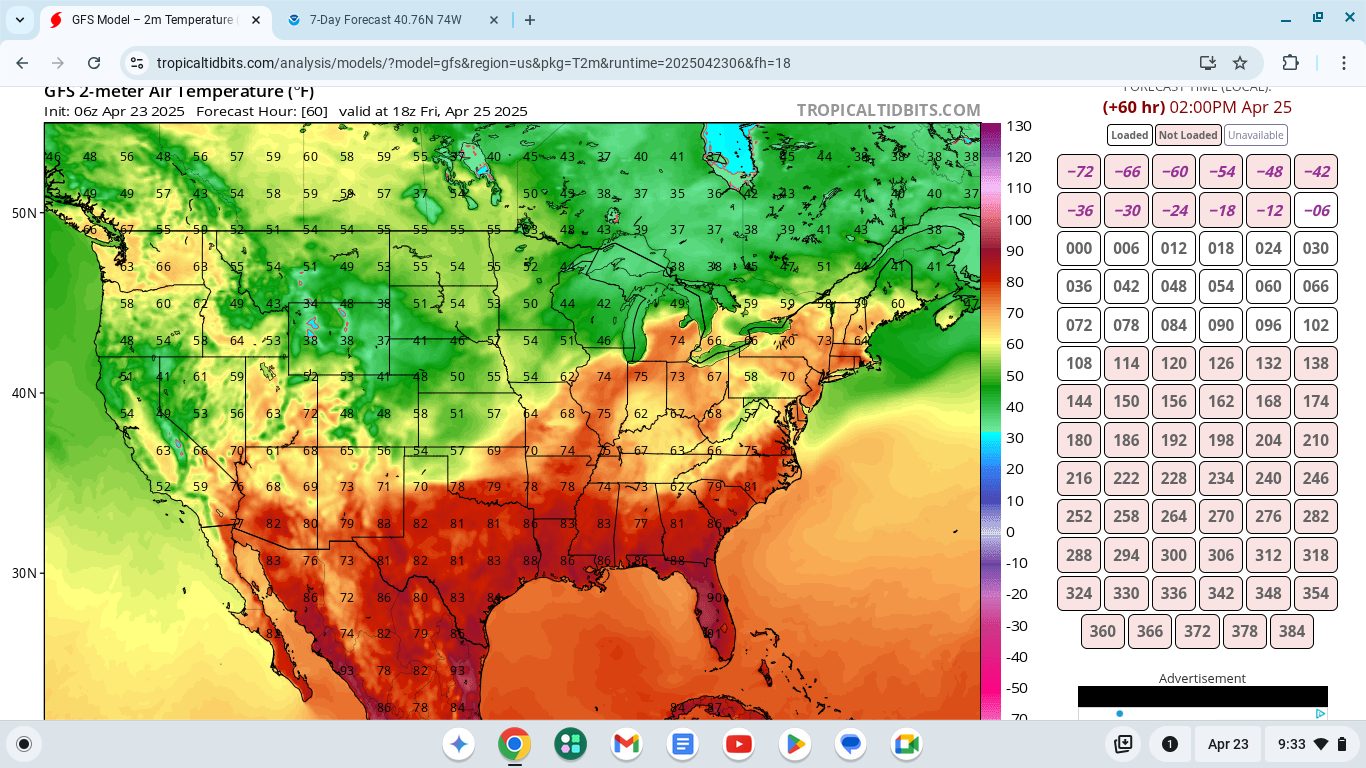Image resolution: width=1366 pixels, height=768 pixels.
Task: Switch to the 7-Day Forecast tab
Action: [390, 20]
